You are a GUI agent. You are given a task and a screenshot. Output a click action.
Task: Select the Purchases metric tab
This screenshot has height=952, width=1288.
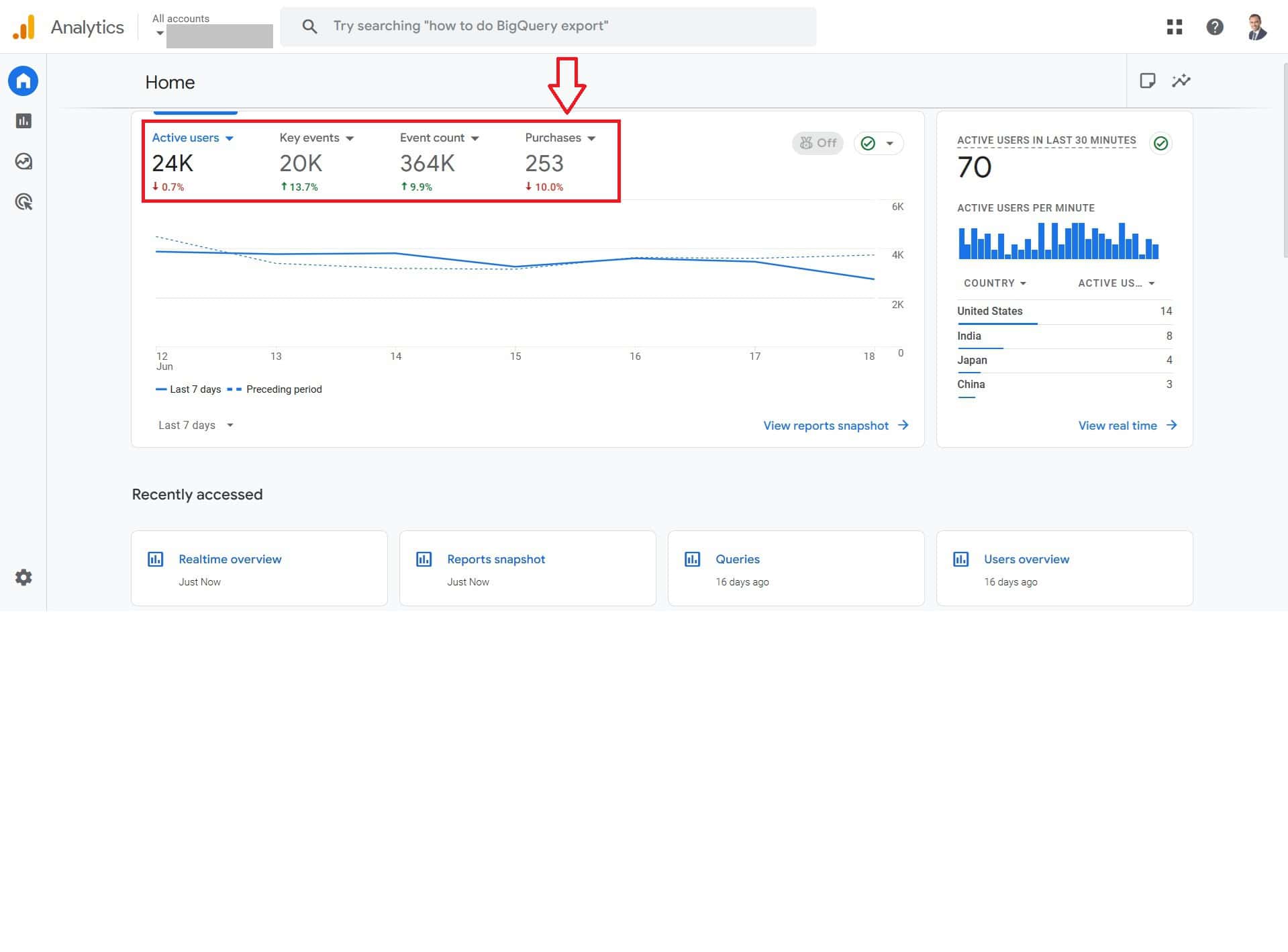[x=560, y=138]
